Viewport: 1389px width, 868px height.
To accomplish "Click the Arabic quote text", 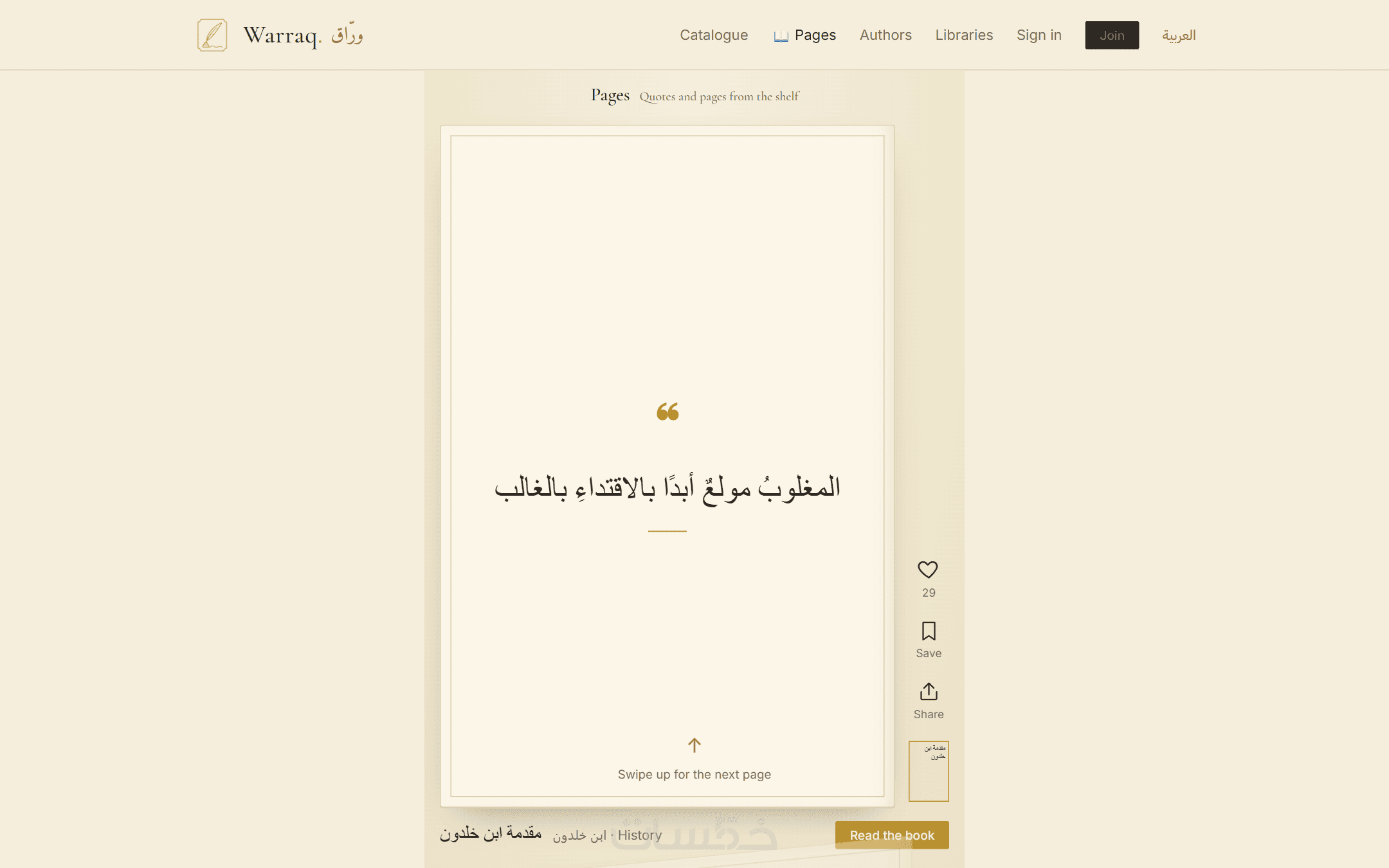I will tap(667, 488).
